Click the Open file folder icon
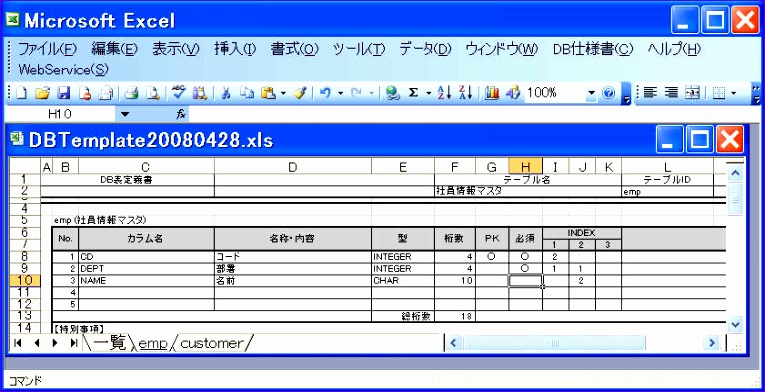Screen dimensions: 765x392 coord(43,93)
